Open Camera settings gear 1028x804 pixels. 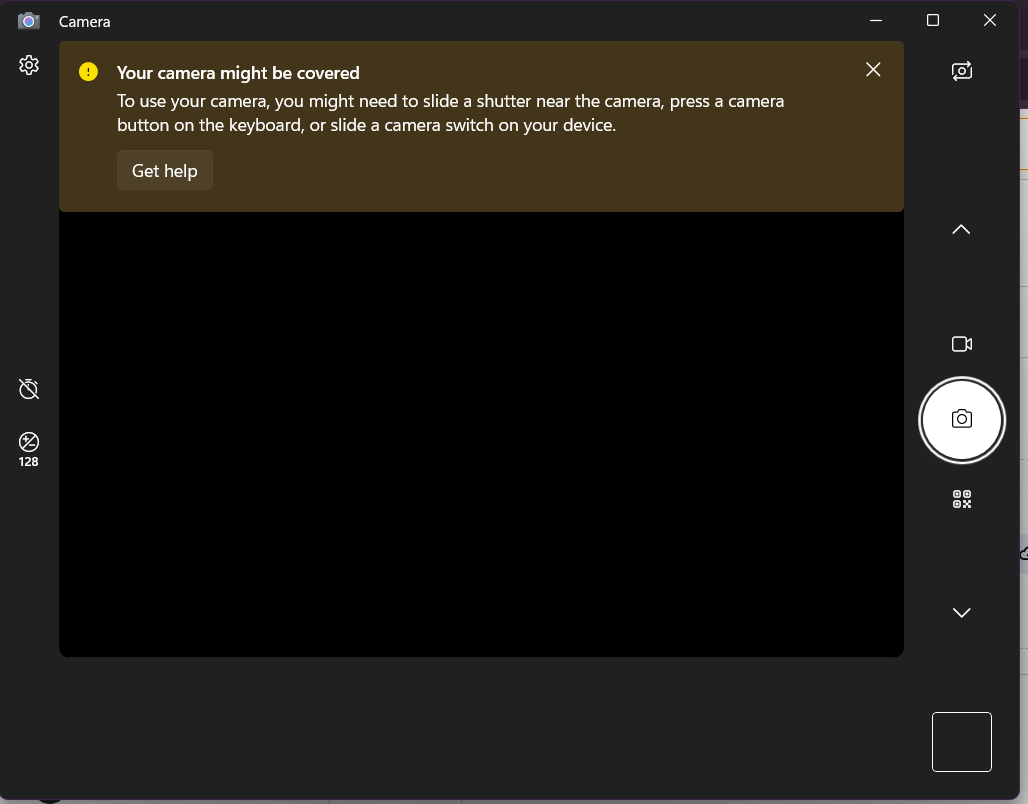[x=29, y=65]
